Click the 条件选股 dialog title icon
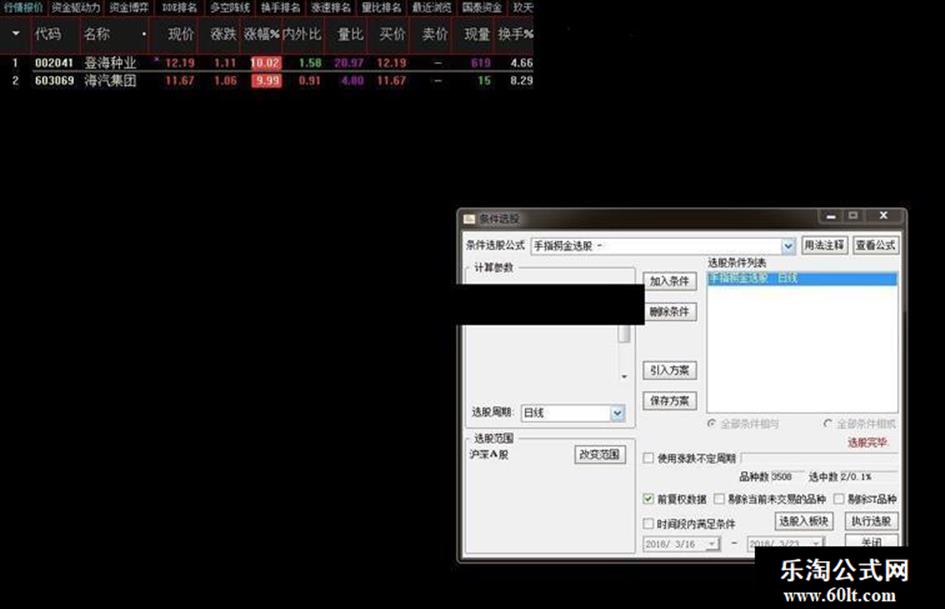Viewport: 945px width, 609px height. point(469,218)
